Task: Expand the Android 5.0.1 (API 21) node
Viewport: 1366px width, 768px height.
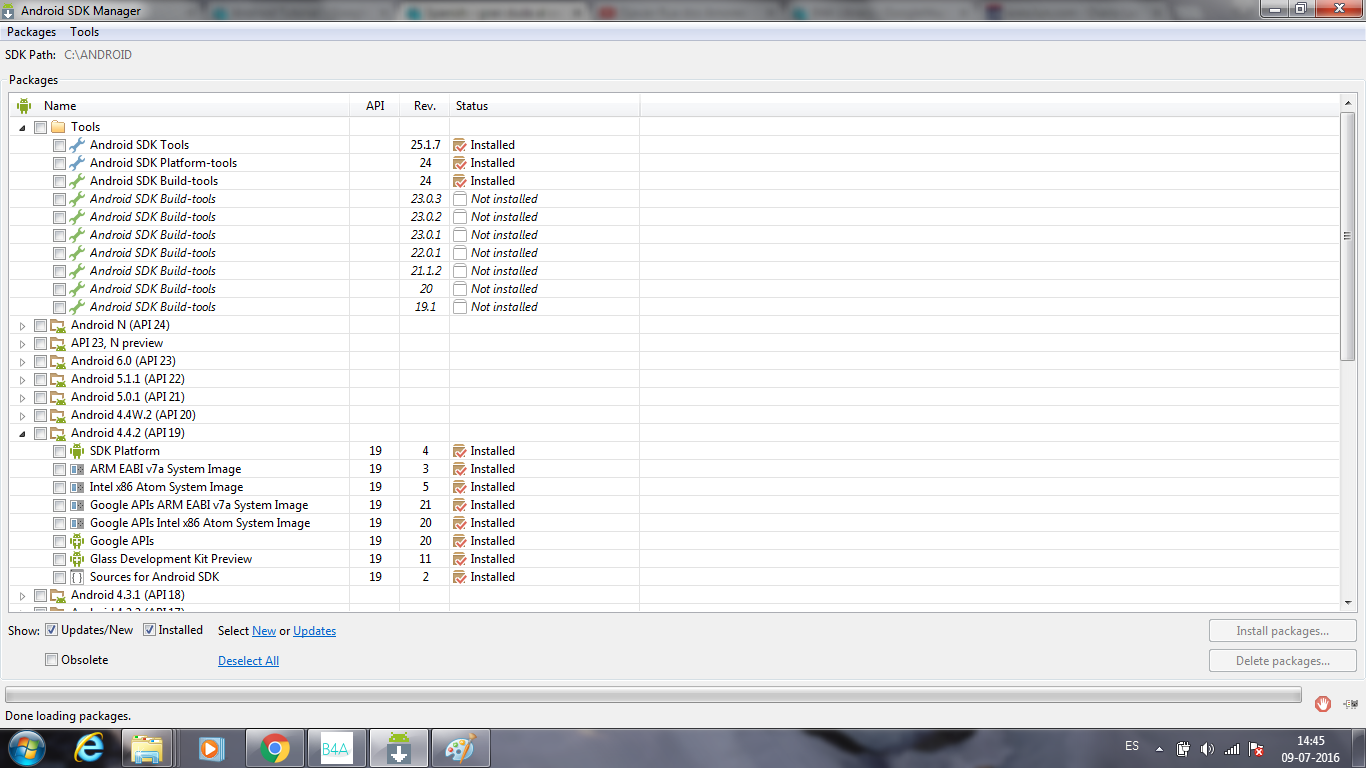Action: click(x=23, y=397)
